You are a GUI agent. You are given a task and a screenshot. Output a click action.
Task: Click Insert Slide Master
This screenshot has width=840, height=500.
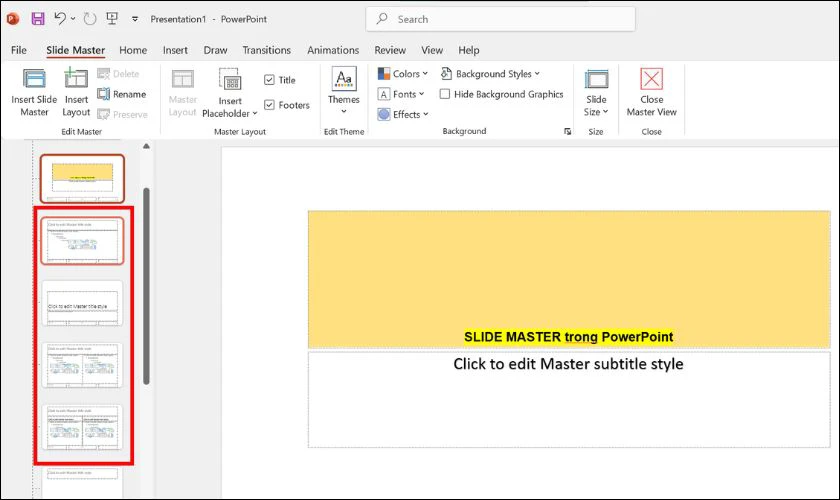click(x=34, y=93)
